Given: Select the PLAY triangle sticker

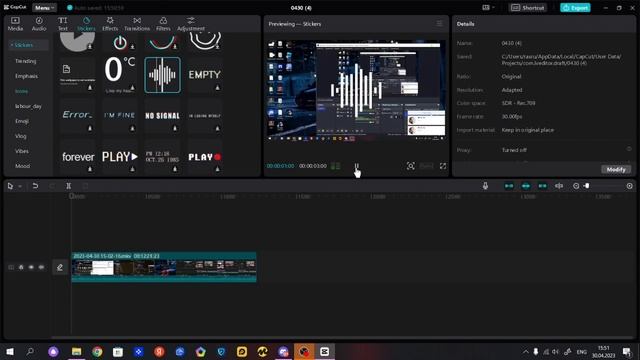Looking at the screenshot, I should click(x=120, y=157).
